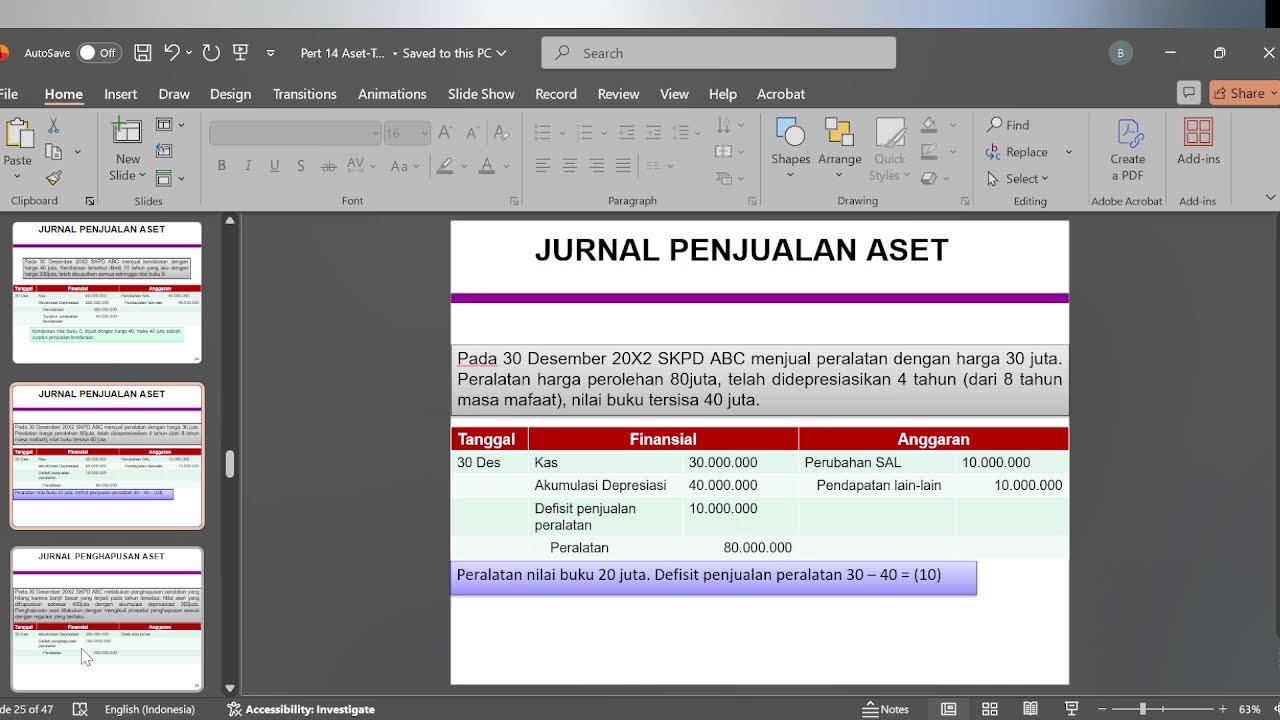Click the Paste clipboard icon
1280x720 pixels.
click(x=18, y=134)
